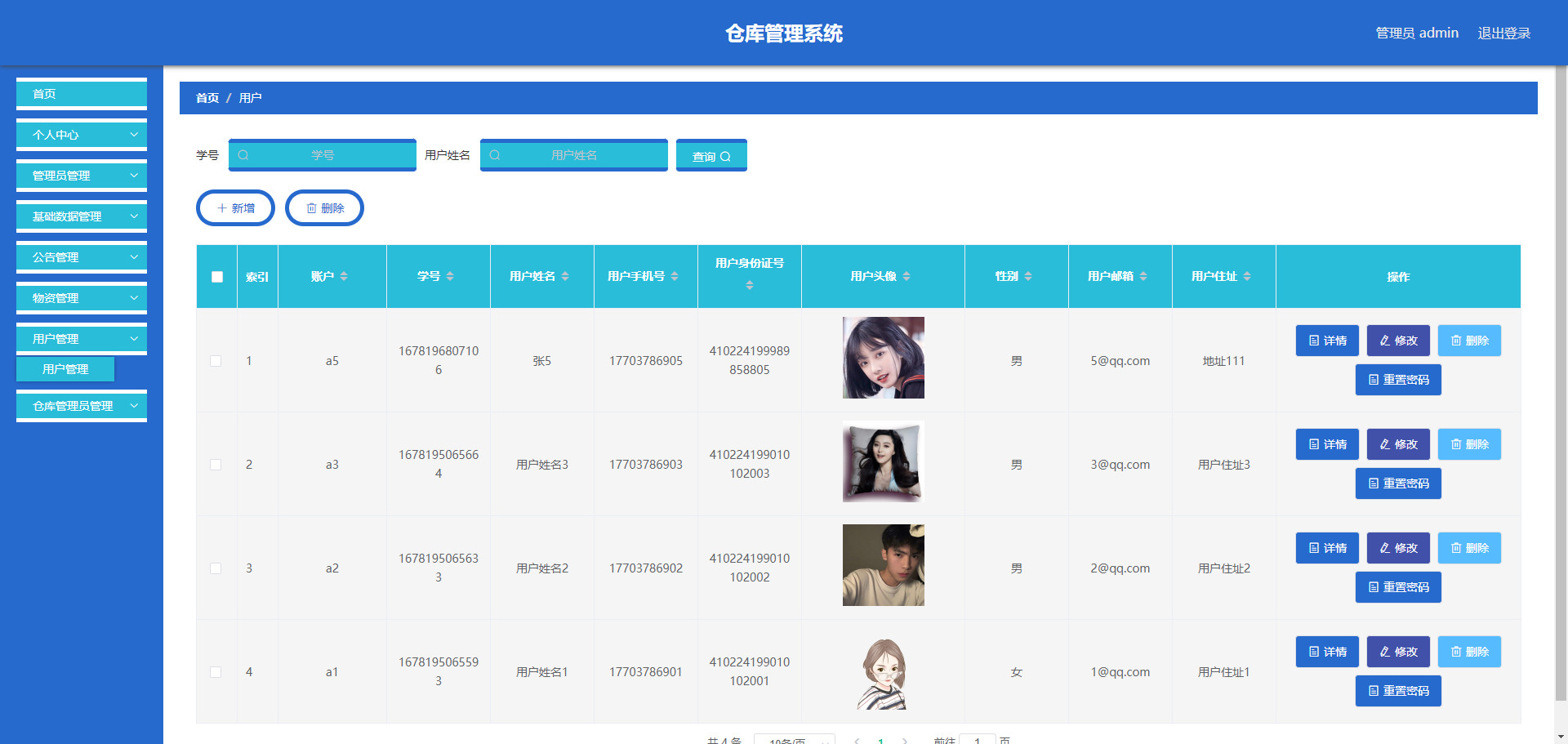Screen dimensions: 1568x744
Task: Click the plus icon on 新增 button
Action: click(x=222, y=208)
